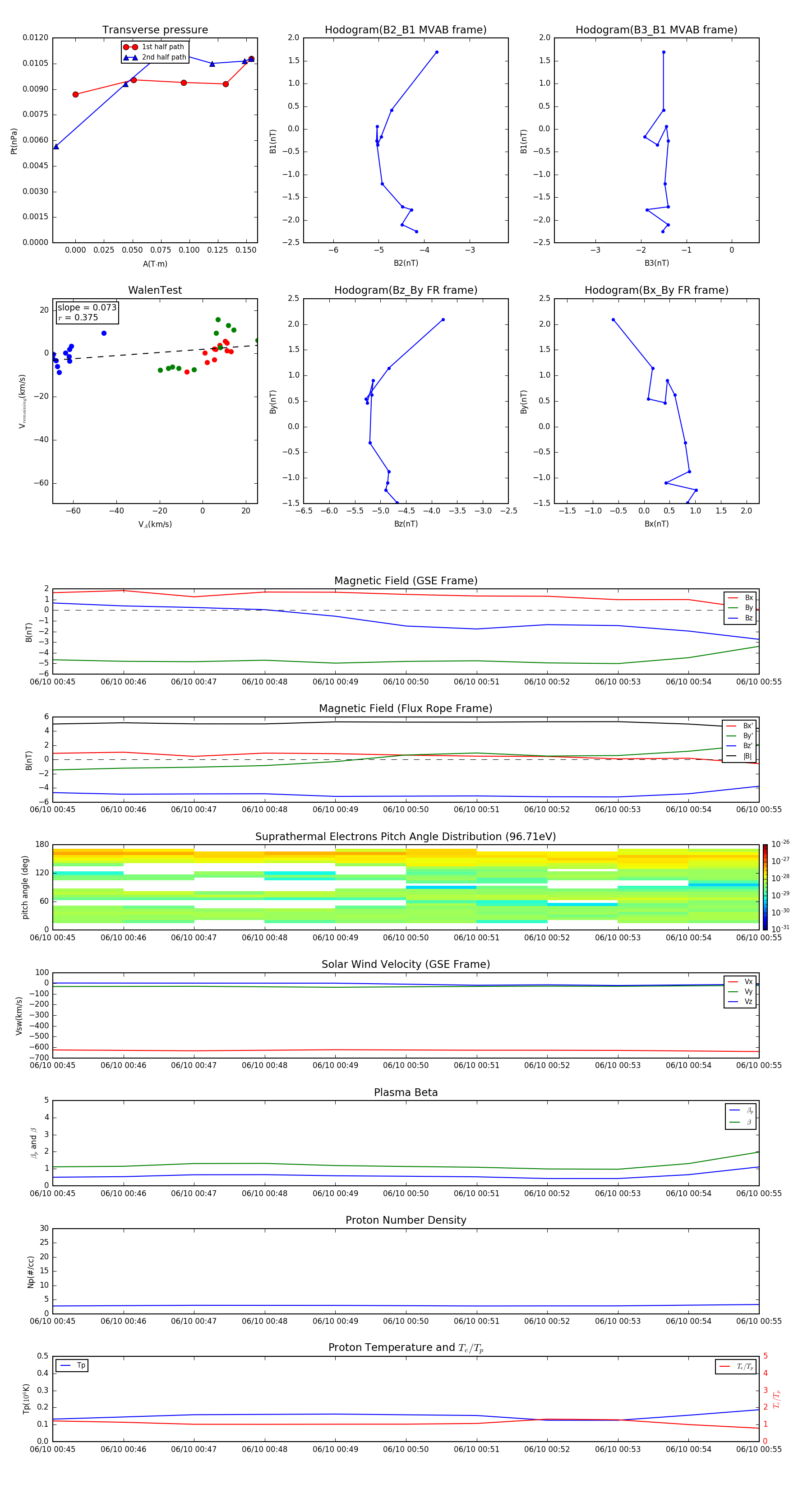This screenshot has height=1489, width=812.
Task: Select By in the GSE magnetic field legend
Action: 741,608
